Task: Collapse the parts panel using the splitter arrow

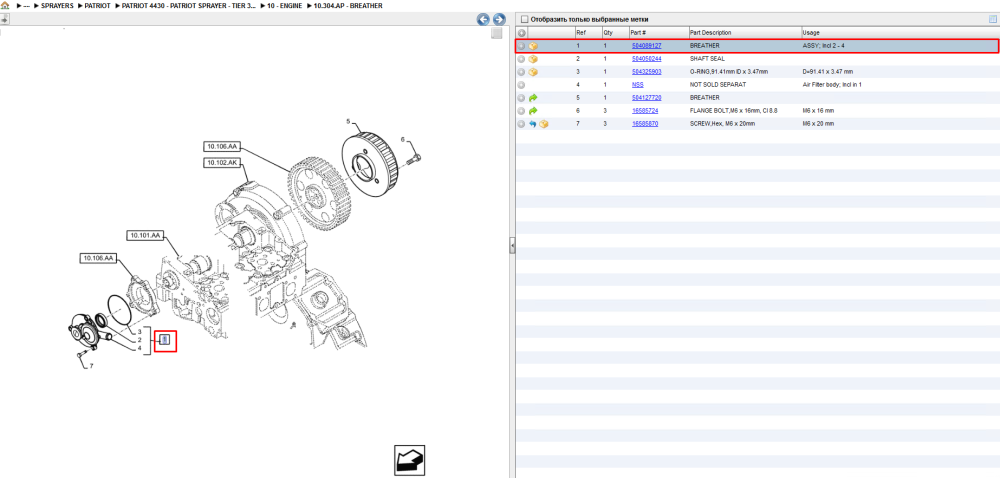Action: click(x=511, y=246)
